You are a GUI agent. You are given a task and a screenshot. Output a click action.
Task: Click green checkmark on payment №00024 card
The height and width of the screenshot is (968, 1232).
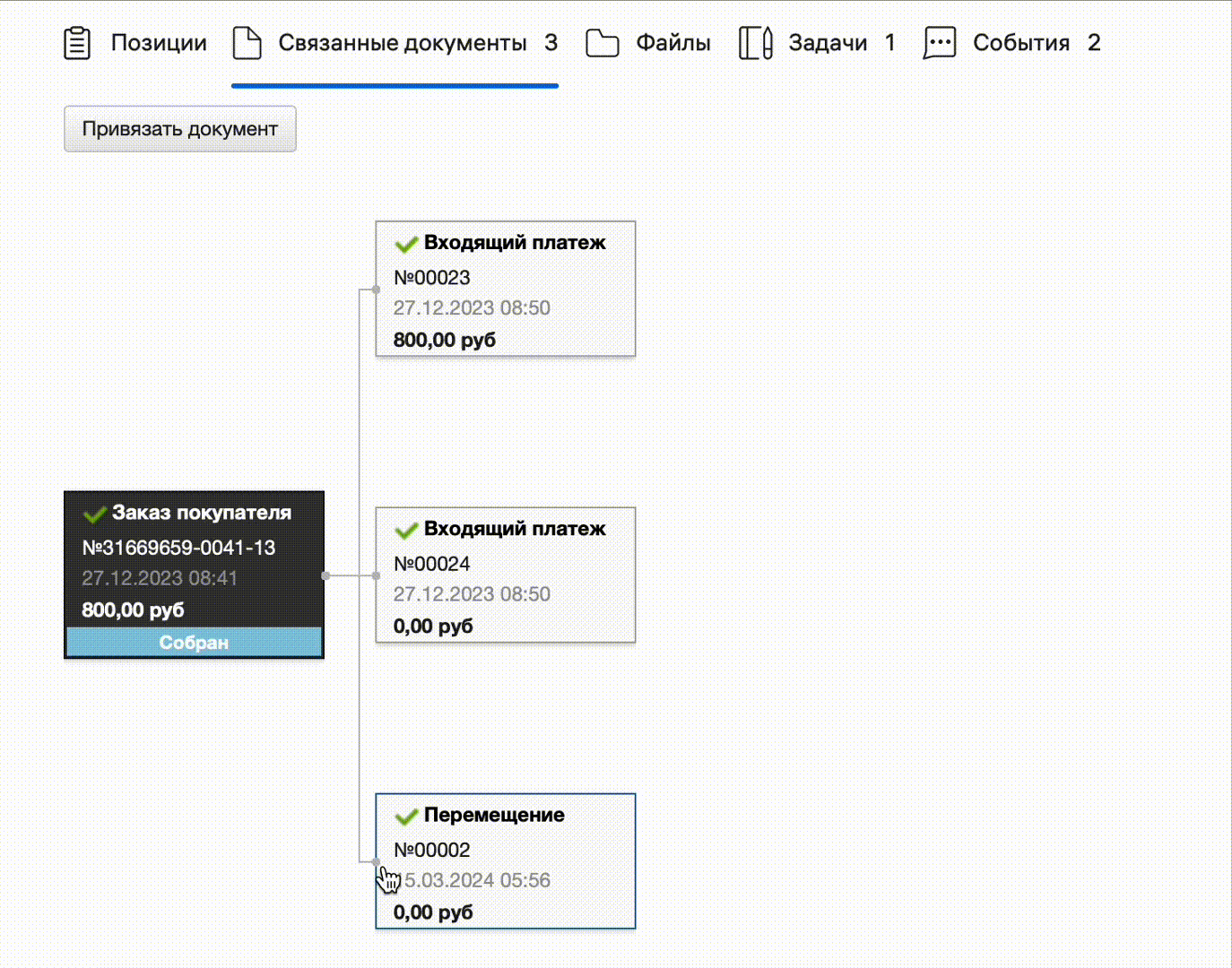[406, 531]
